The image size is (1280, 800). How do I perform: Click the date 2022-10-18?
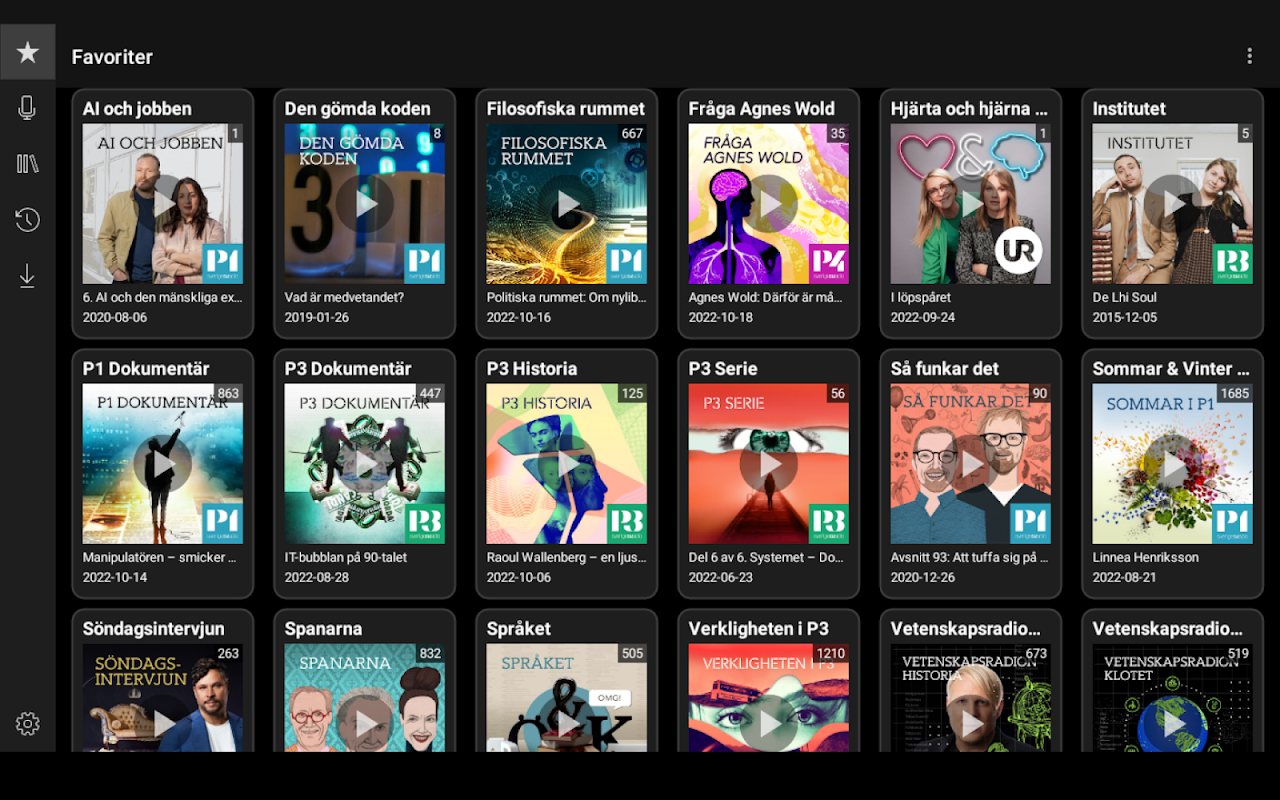pyautogui.click(x=720, y=317)
